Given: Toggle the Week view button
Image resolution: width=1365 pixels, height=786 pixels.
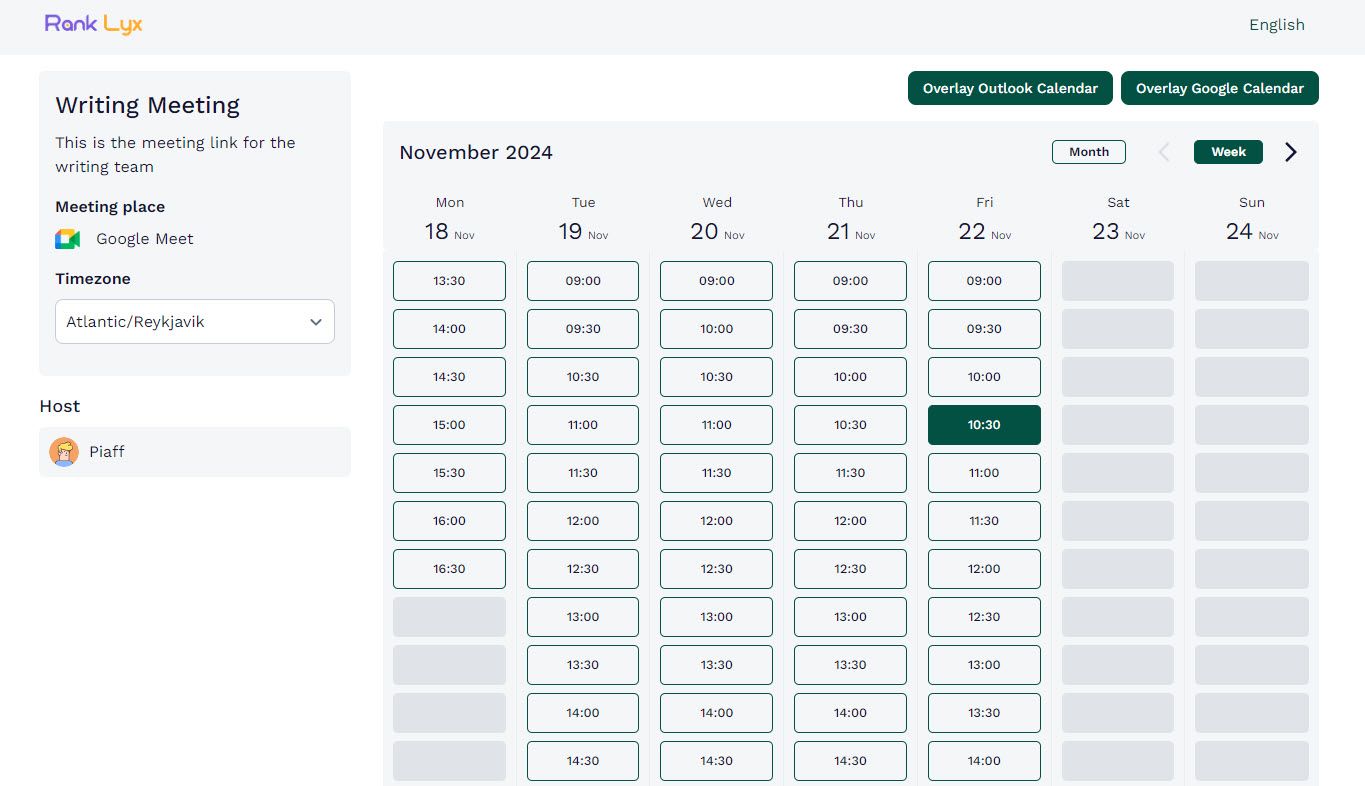Looking at the screenshot, I should pos(1227,151).
